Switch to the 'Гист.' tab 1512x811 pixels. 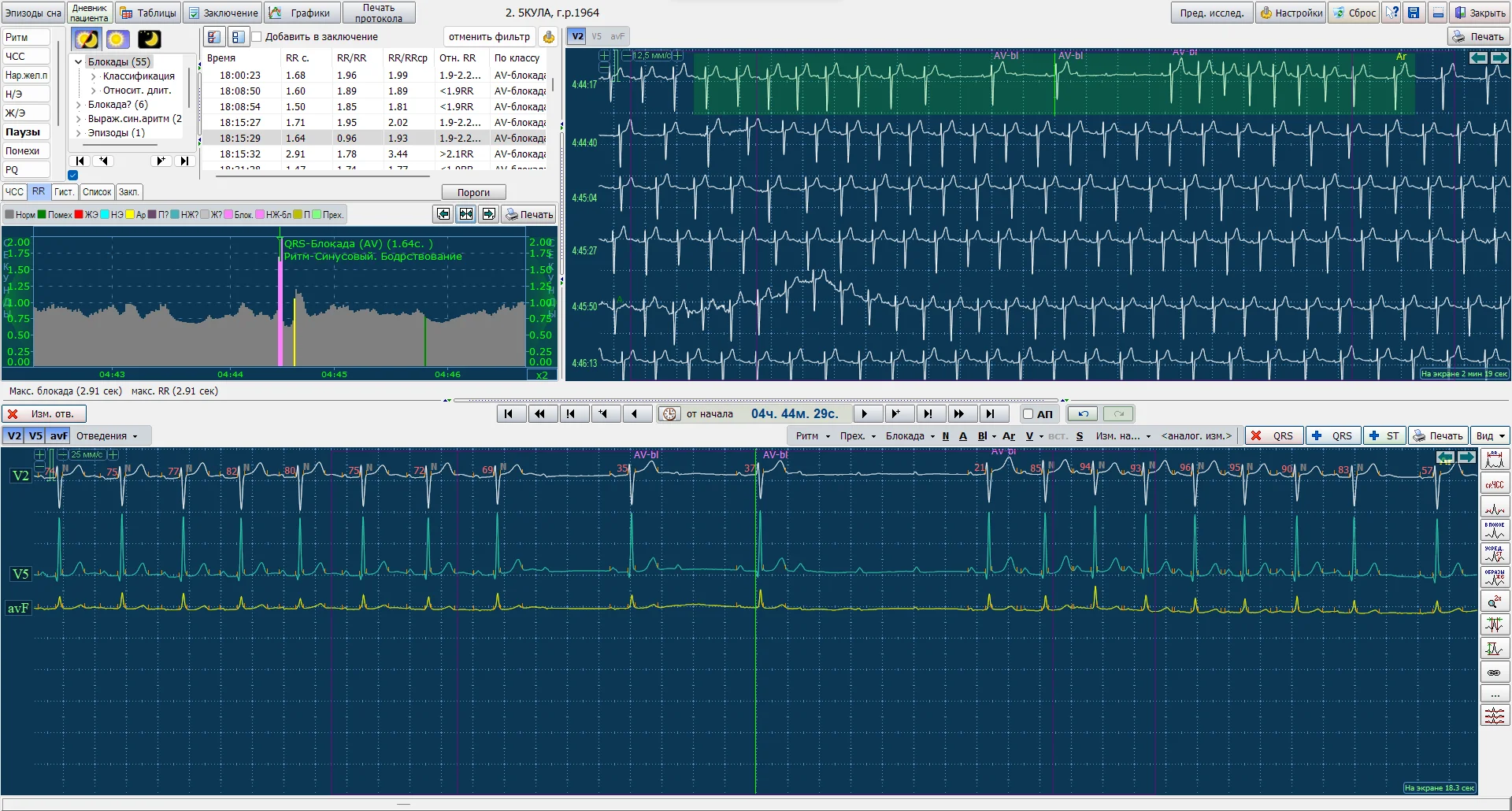tap(64, 192)
